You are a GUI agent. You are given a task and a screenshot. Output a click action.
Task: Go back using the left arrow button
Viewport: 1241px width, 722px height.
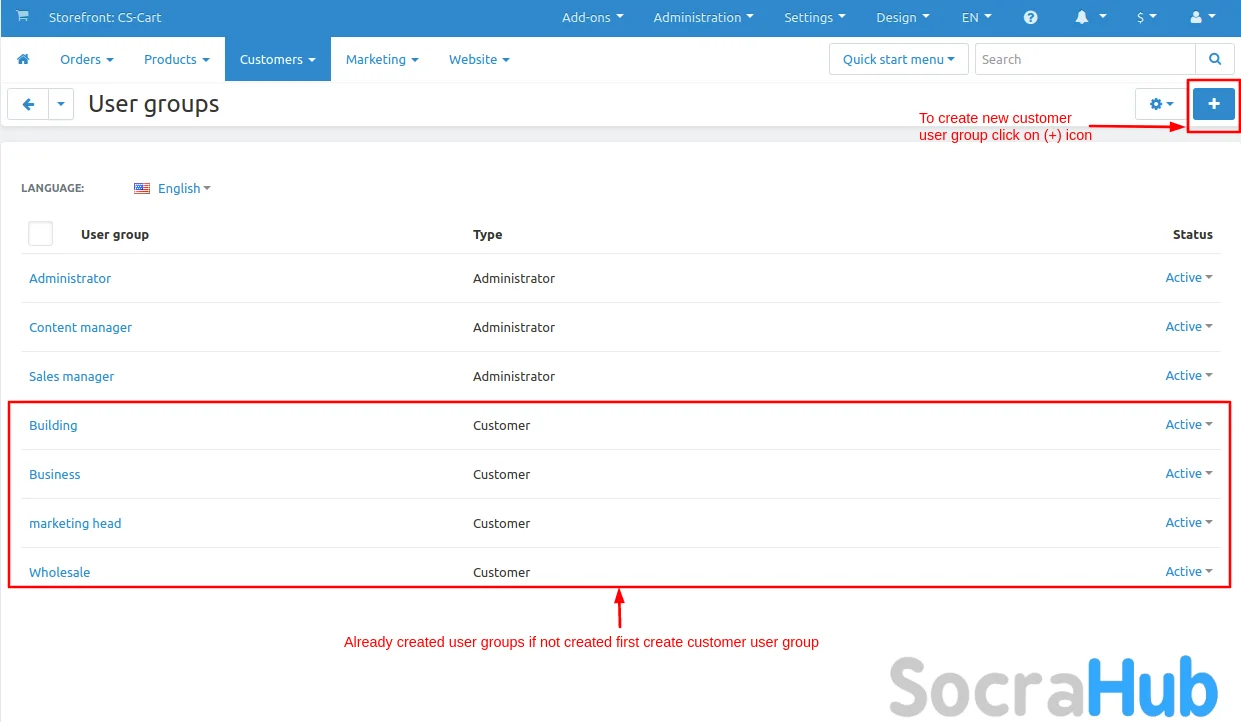[x=28, y=104]
